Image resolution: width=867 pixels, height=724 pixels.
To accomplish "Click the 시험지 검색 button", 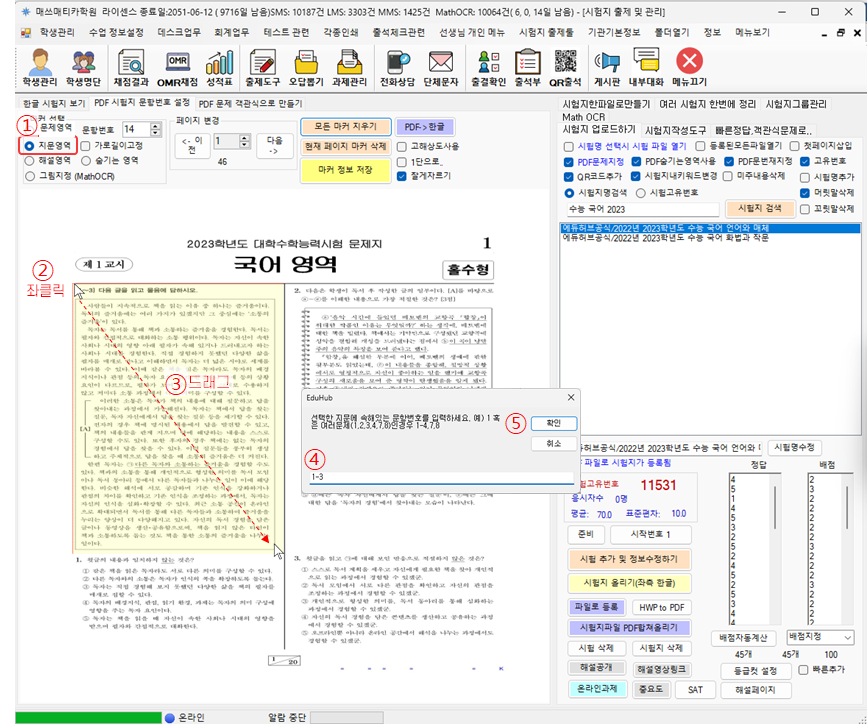I will [761, 208].
